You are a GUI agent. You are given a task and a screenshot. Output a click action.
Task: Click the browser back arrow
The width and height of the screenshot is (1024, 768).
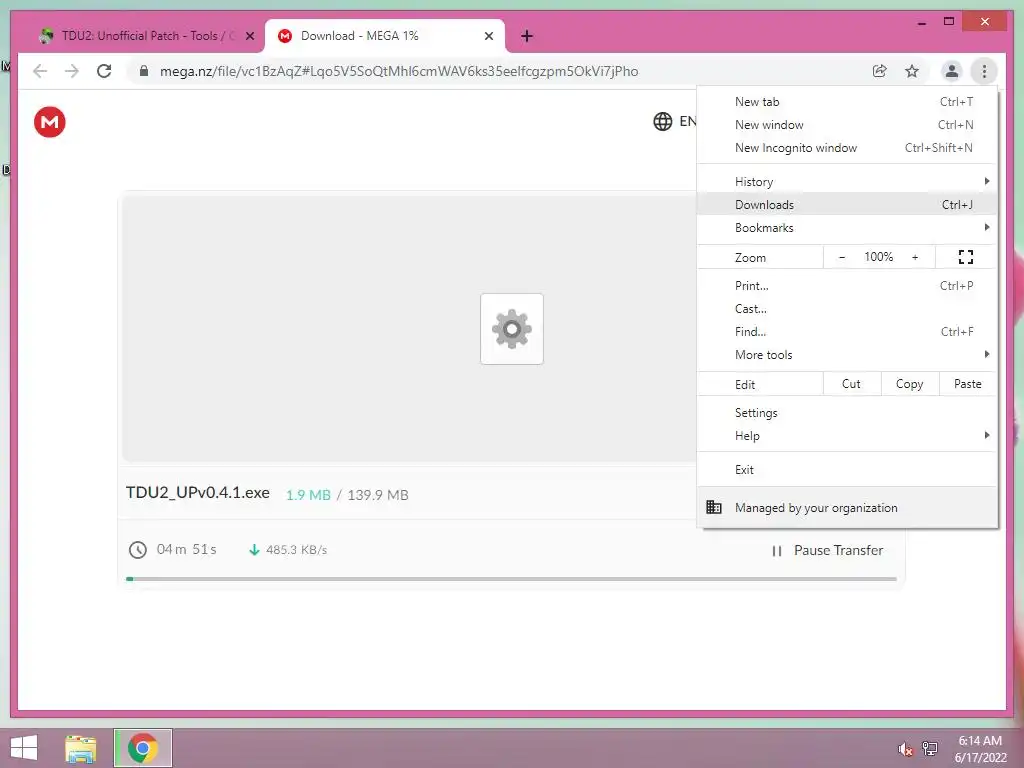[40, 71]
